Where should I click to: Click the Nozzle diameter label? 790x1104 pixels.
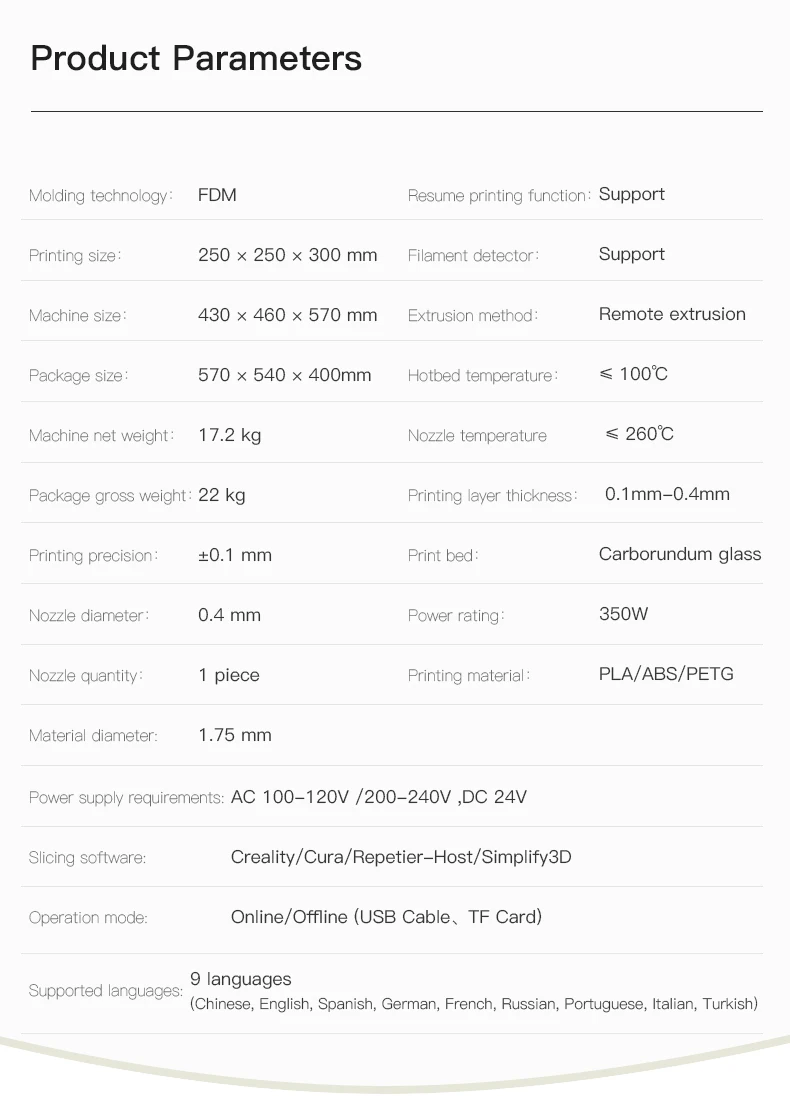click(88, 616)
